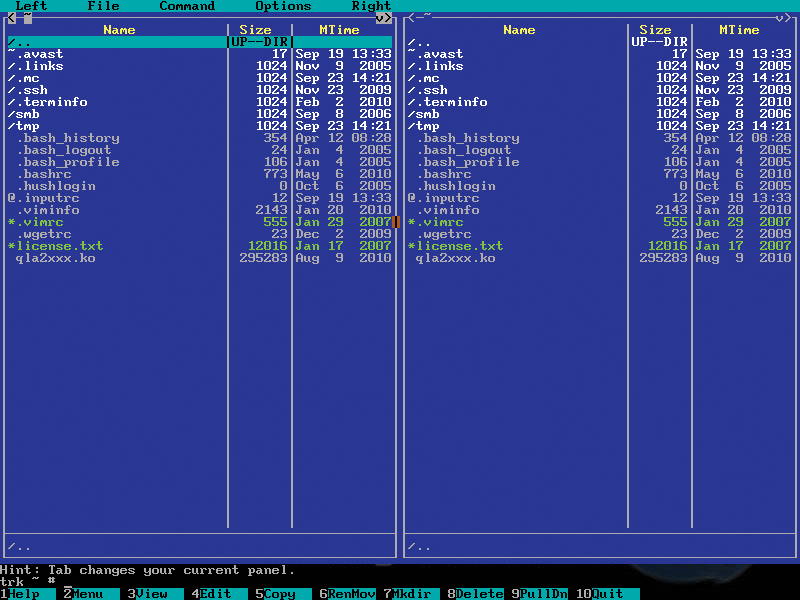This screenshot has height=600, width=800.
Task: Open the Right panel menu
Action: click(x=371, y=6)
